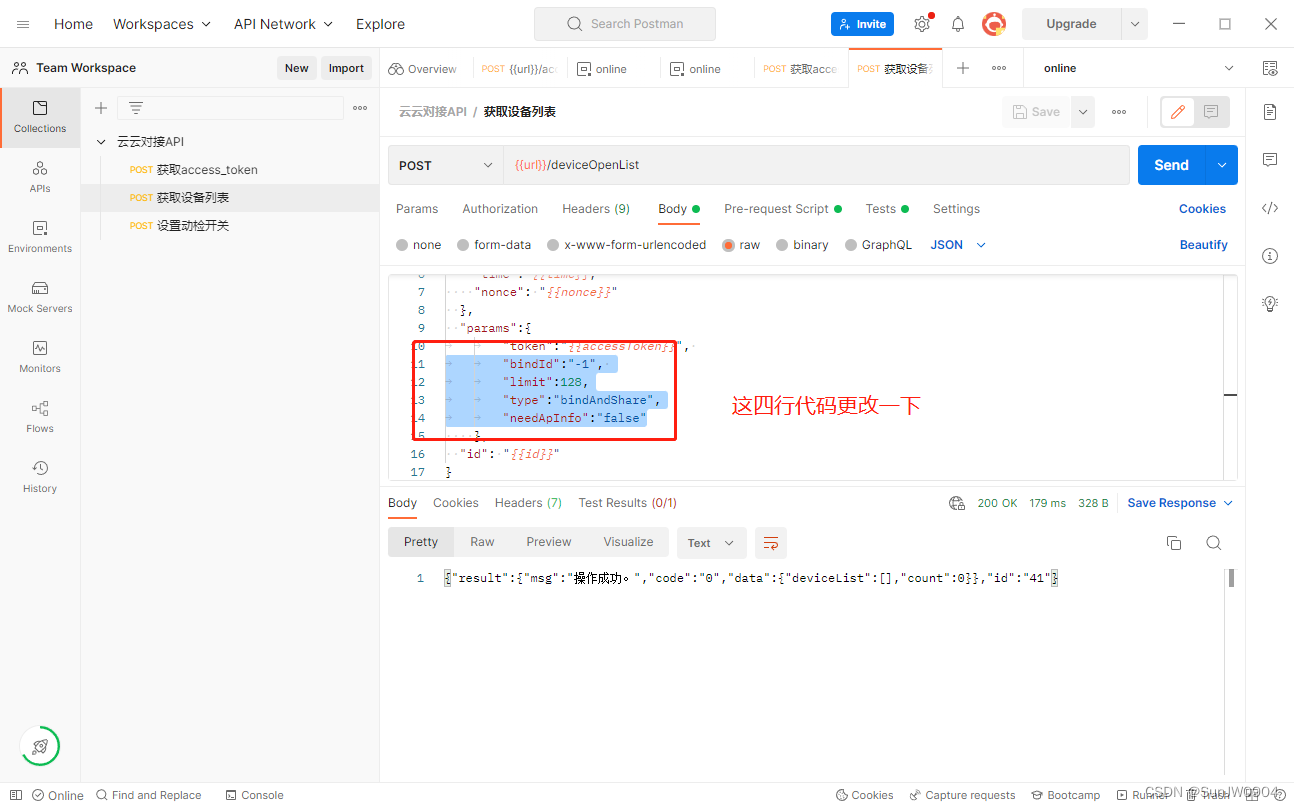Image resolution: width=1294 pixels, height=807 pixels.
Task: Open the environment quick look icon
Action: pyautogui.click(x=1270, y=68)
